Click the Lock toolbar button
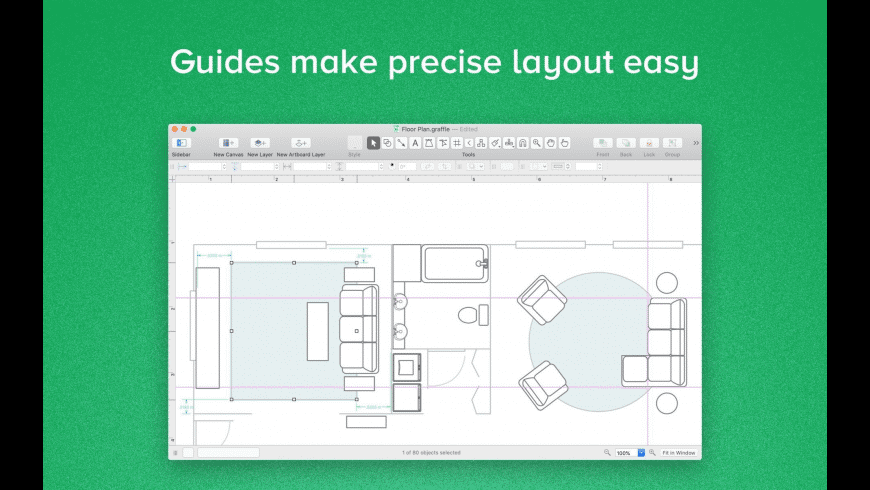870x490 pixels. (x=649, y=143)
